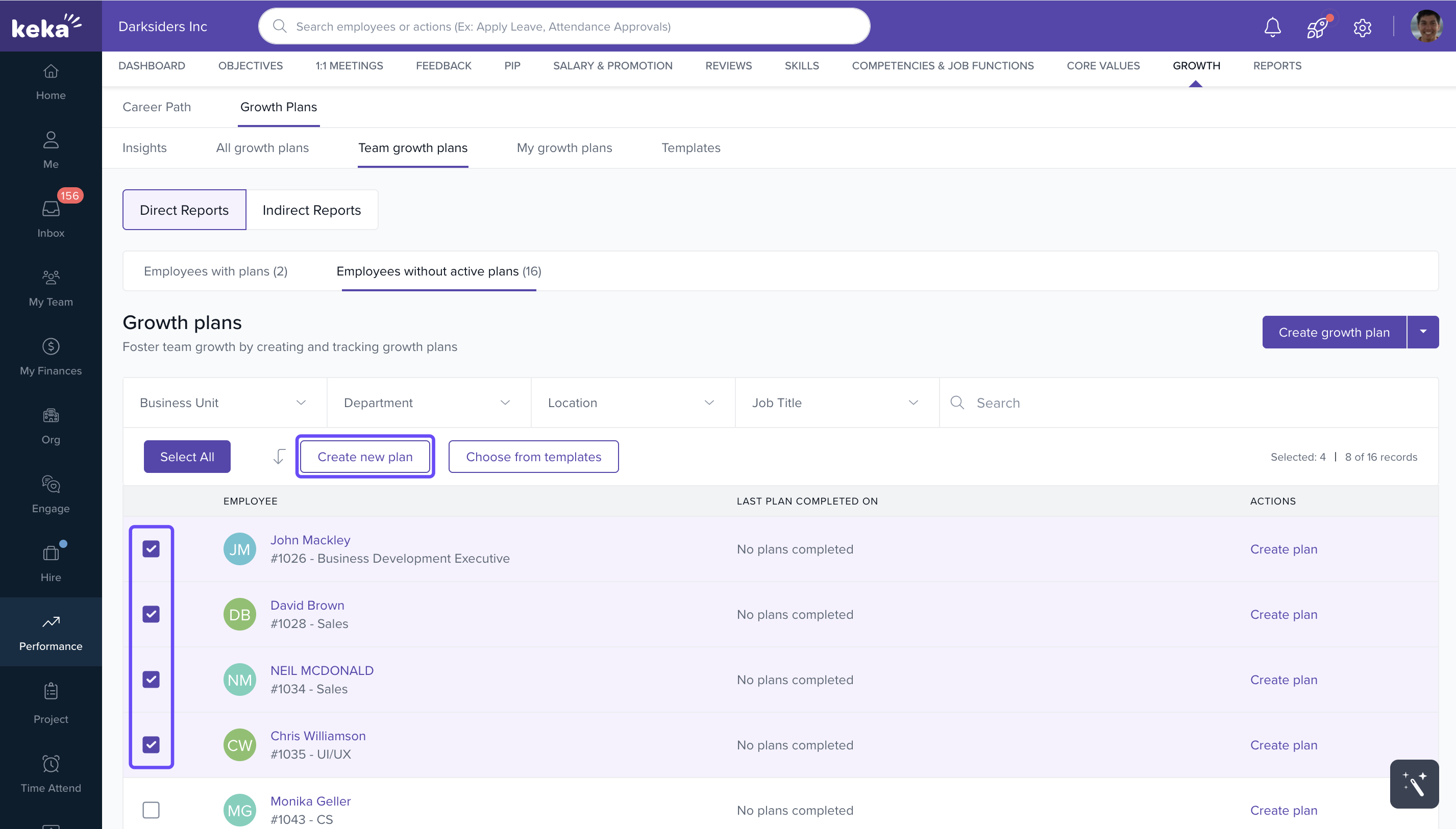Image resolution: width=1456 pixels, height=829 pixels.
Task: Open the notifications bell icon
Action: point(1272,27)
